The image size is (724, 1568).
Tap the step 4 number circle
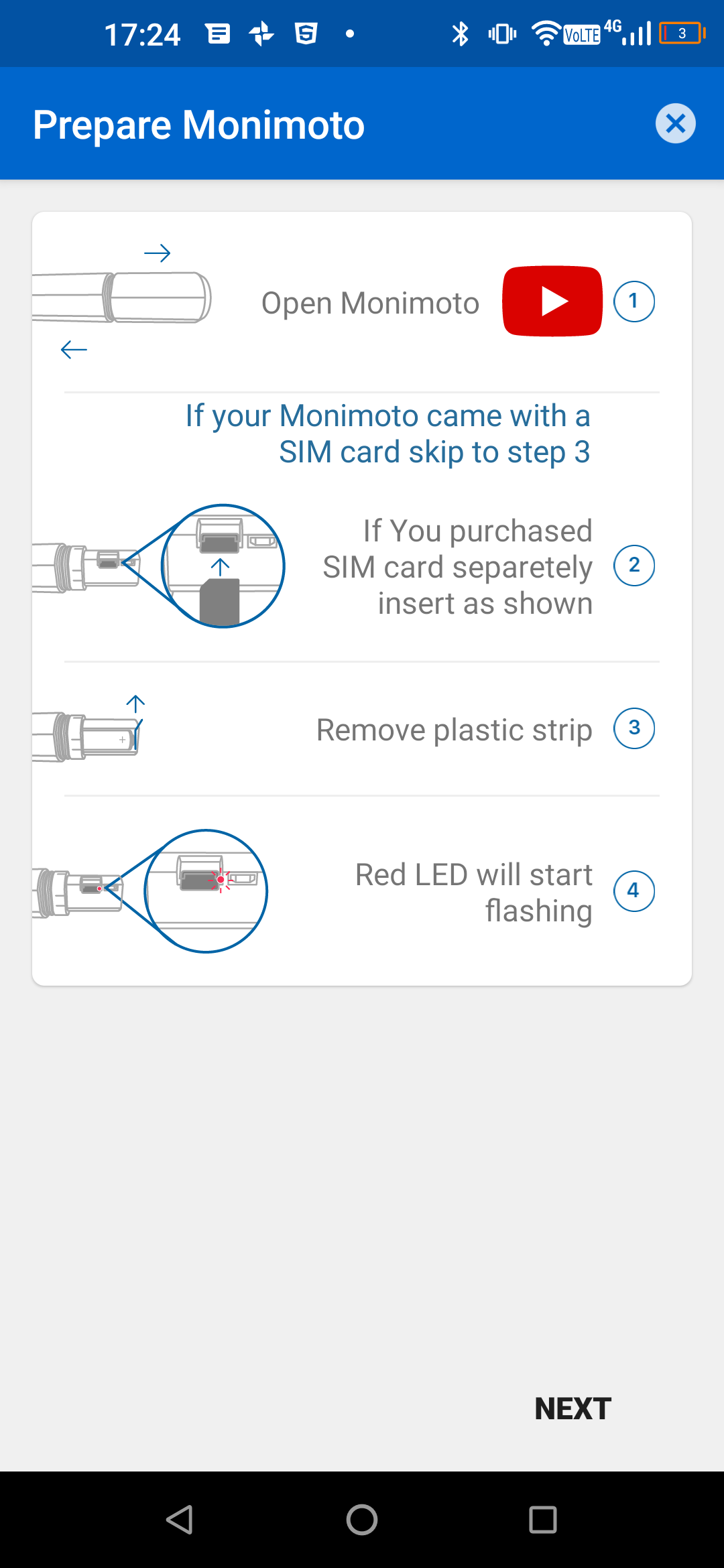633,891
